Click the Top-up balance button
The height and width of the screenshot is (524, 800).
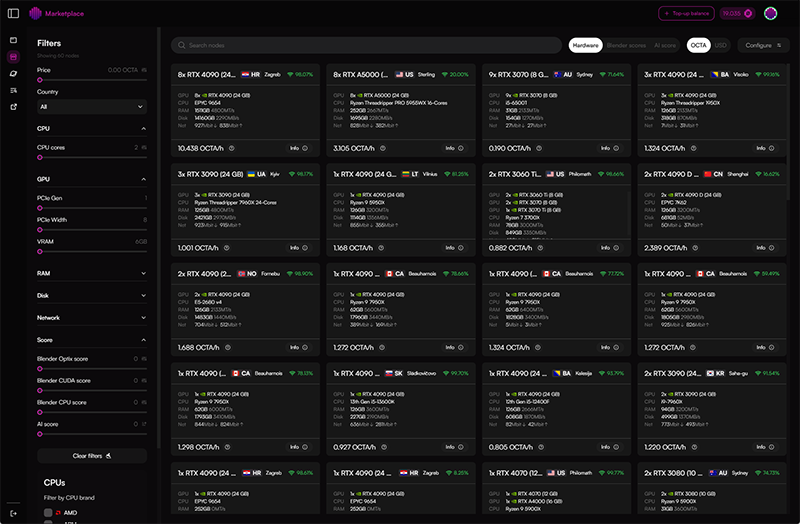[686, 13]
